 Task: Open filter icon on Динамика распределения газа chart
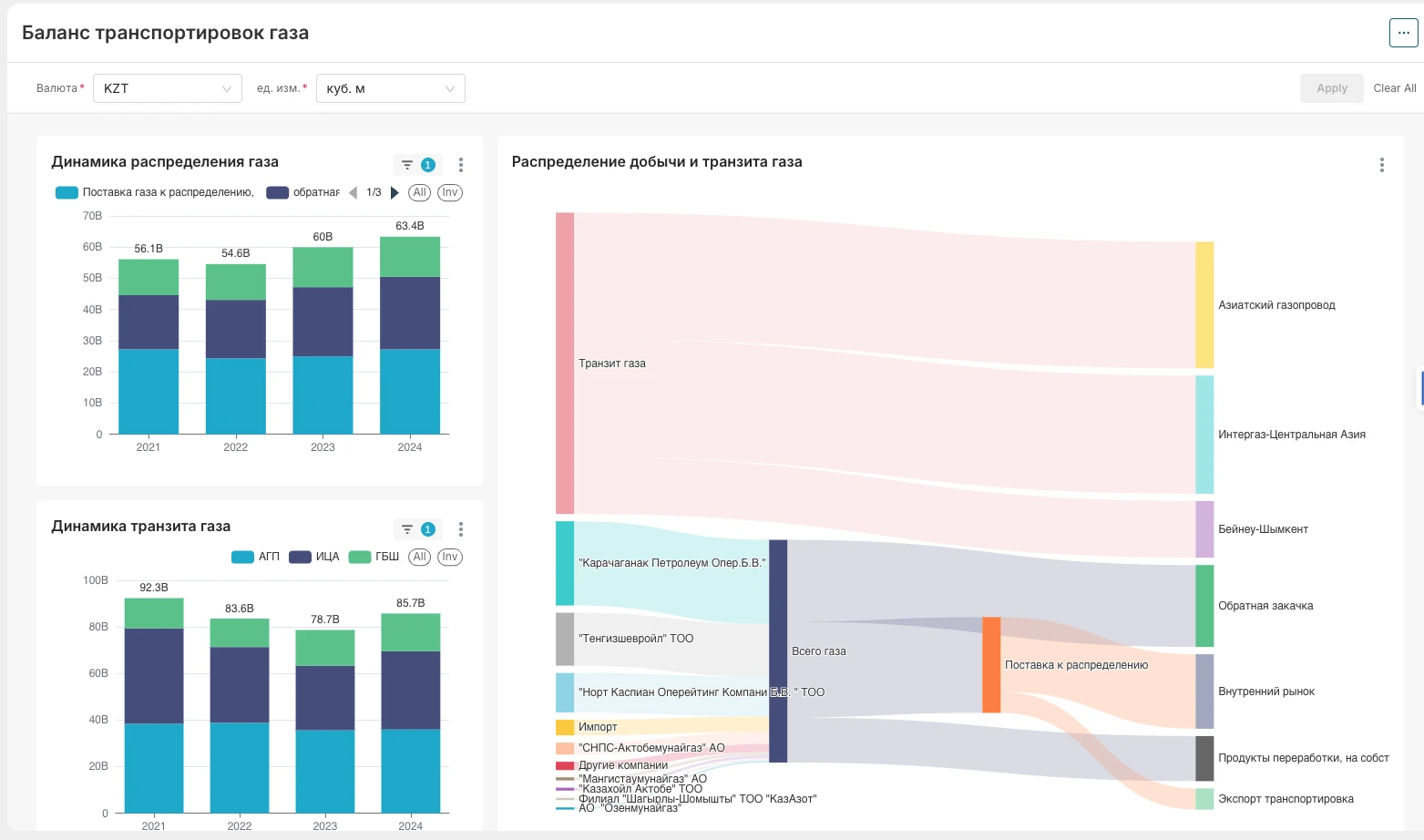(x=407, y=165)
